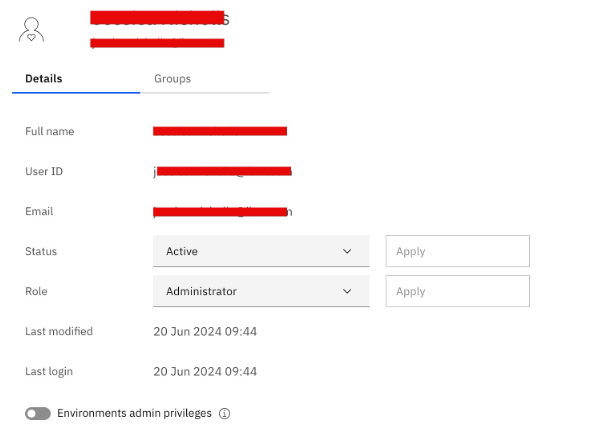
Task: Click the info icon beside Environments admin privileges
Action: (x=225, y=413)
